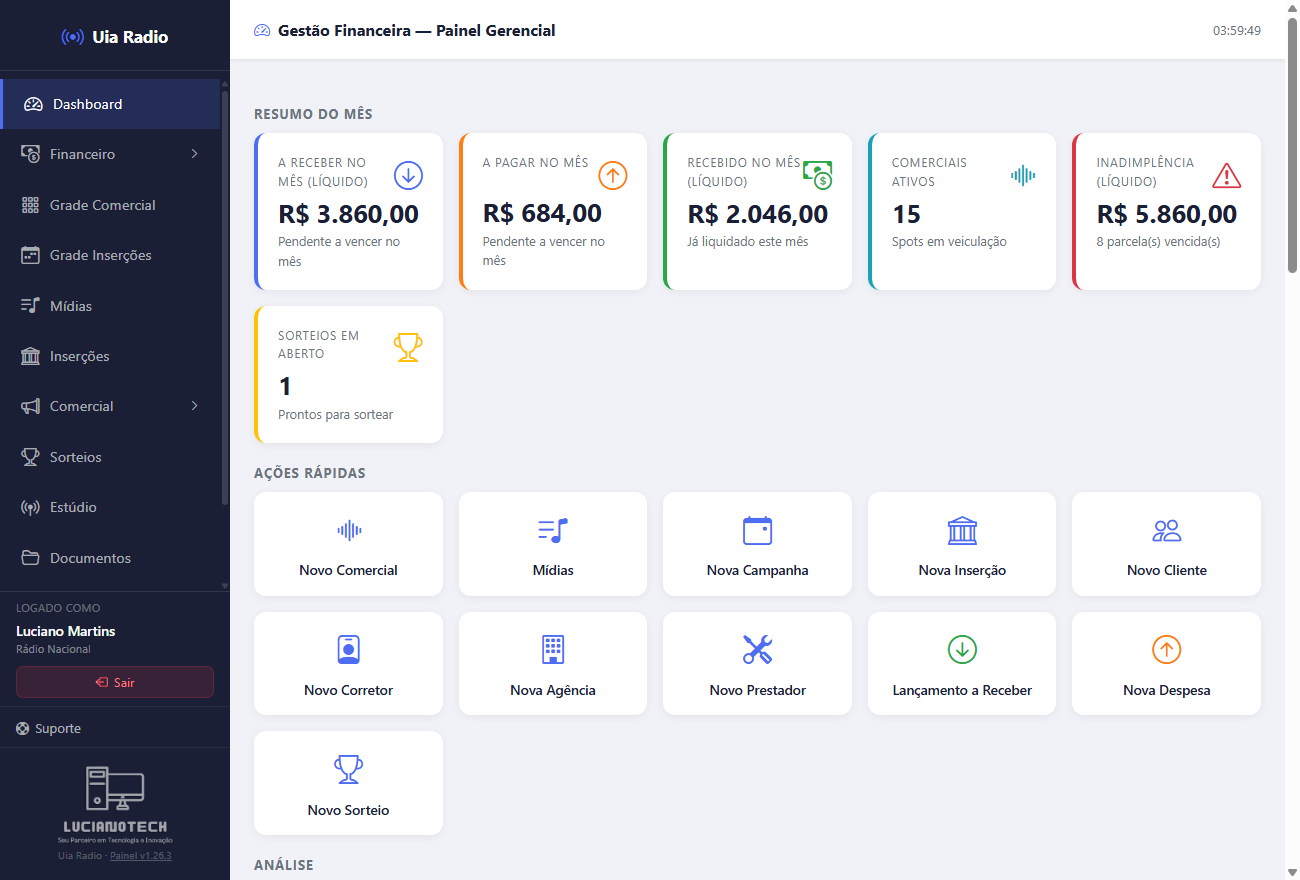Image resolution: width=1300 pixels, height=880 pixels.
Task: Click the soundwave icon on Comerciais Ativos card
Action: [1022, 176]
